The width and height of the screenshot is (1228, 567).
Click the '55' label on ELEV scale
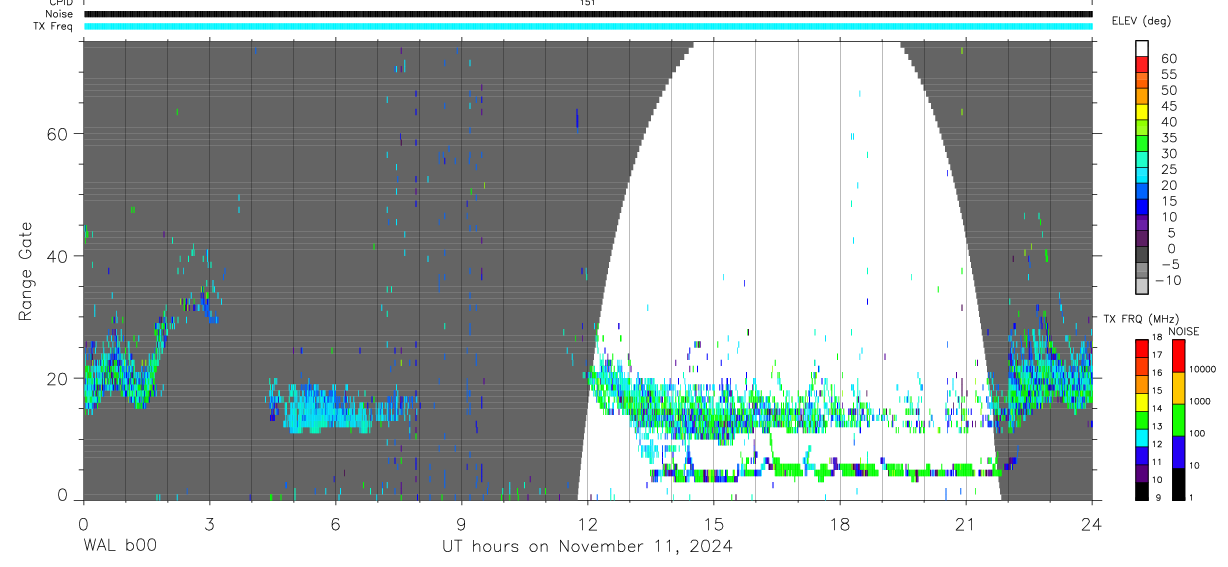tap(1169, 75)
